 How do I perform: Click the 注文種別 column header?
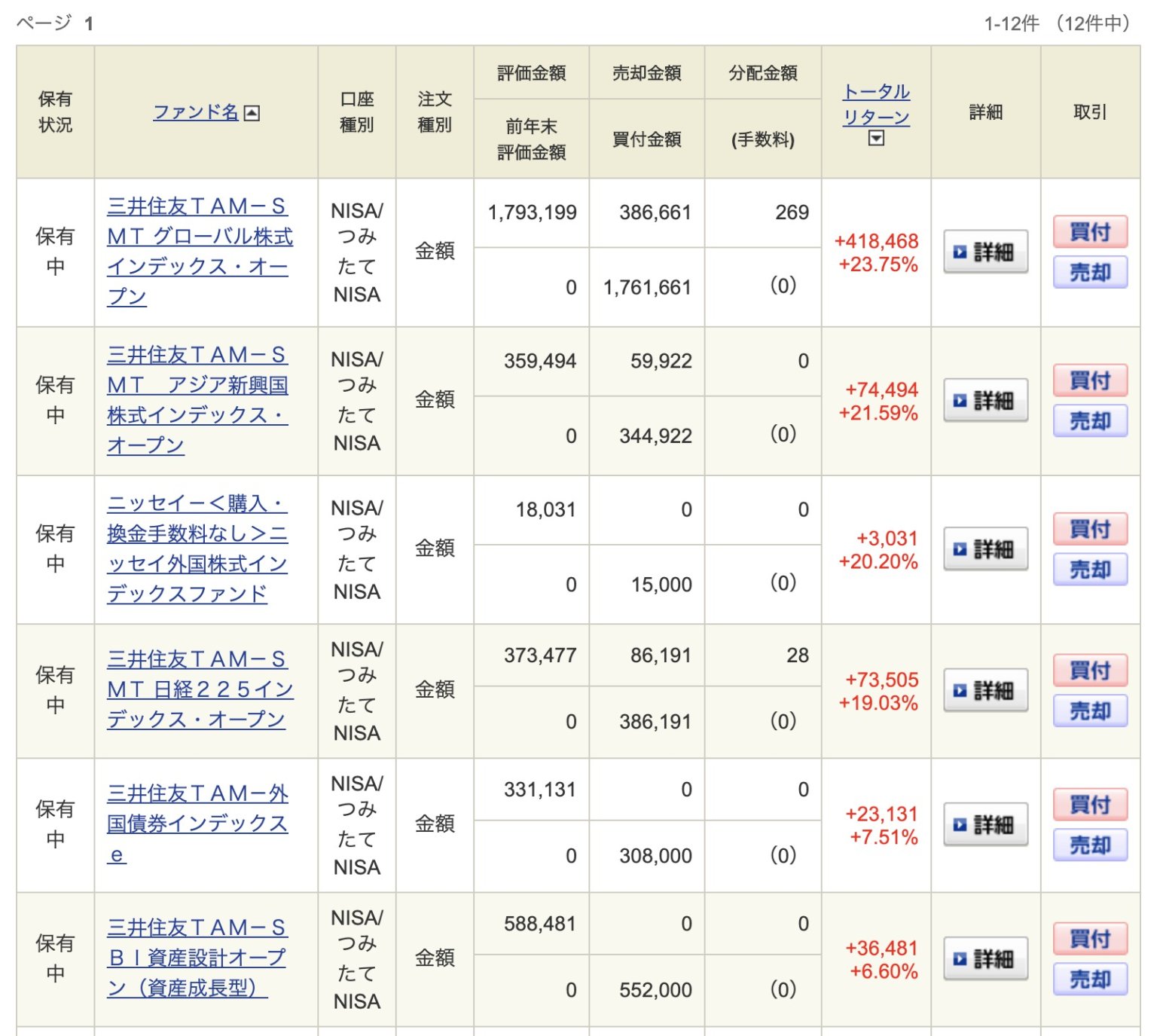(x=435, y=112)
